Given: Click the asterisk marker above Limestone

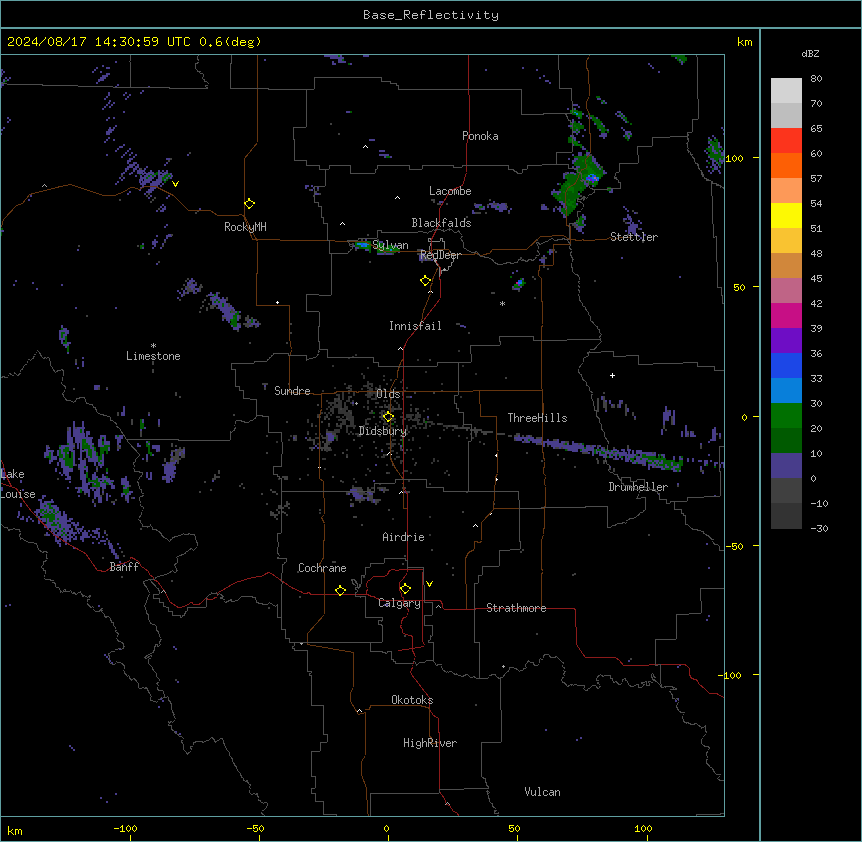Looking at the screenshot, I should [x=153, y=346].
